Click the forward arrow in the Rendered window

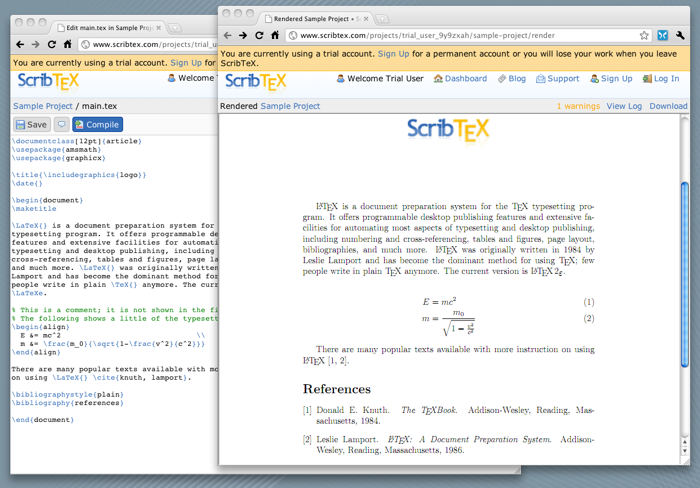[x=243, y=35]
